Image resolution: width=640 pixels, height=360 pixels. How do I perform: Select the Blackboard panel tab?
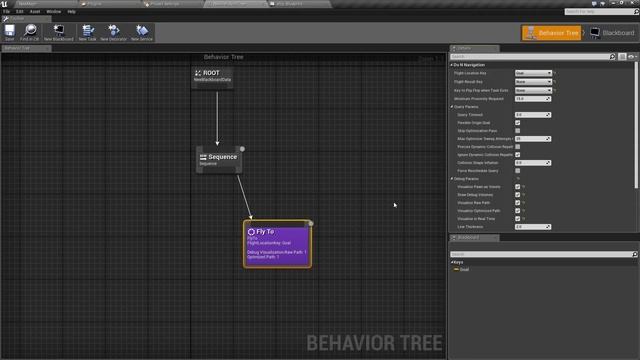point(474,238)
